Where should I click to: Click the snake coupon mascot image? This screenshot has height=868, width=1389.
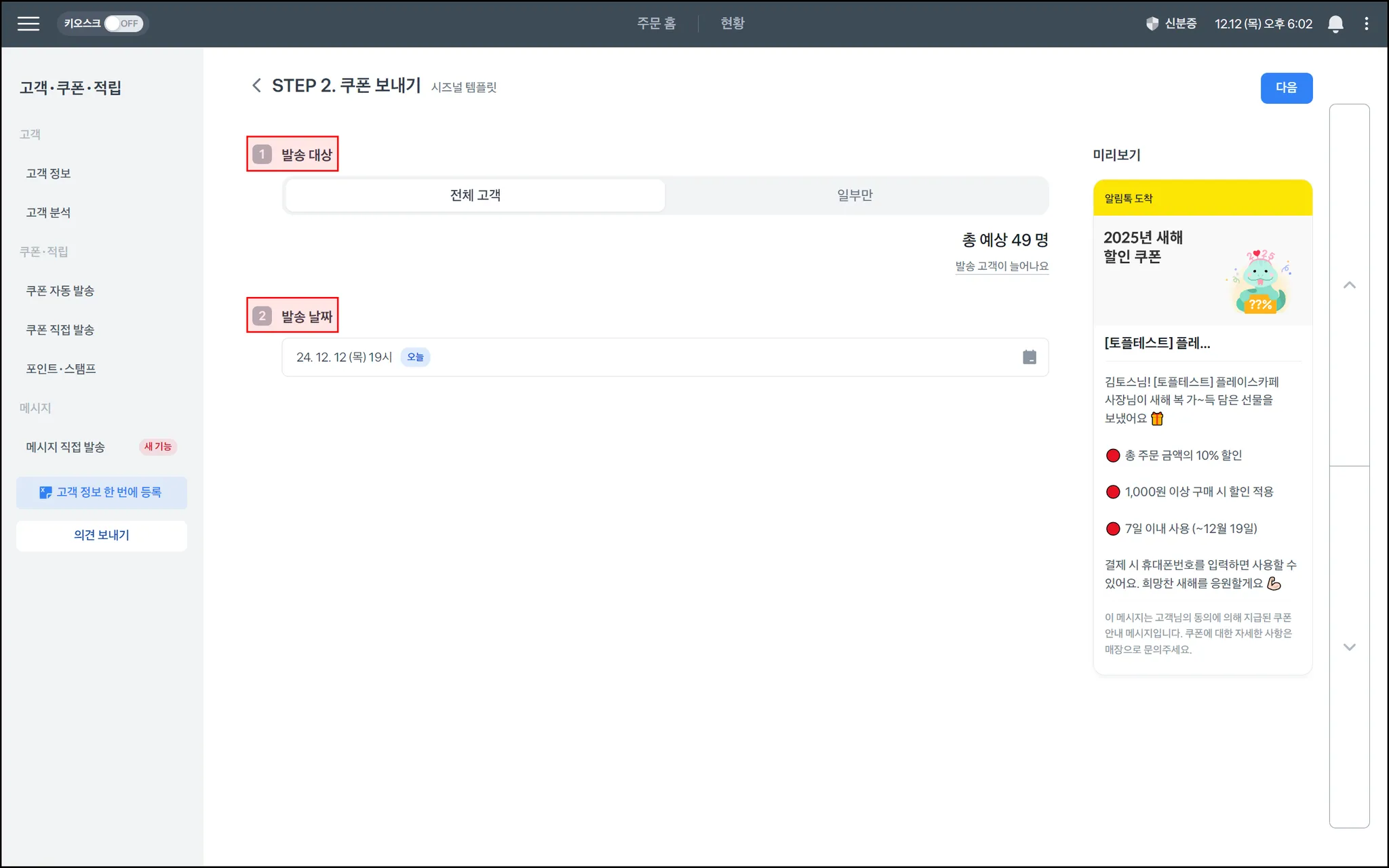[1259, 281]
